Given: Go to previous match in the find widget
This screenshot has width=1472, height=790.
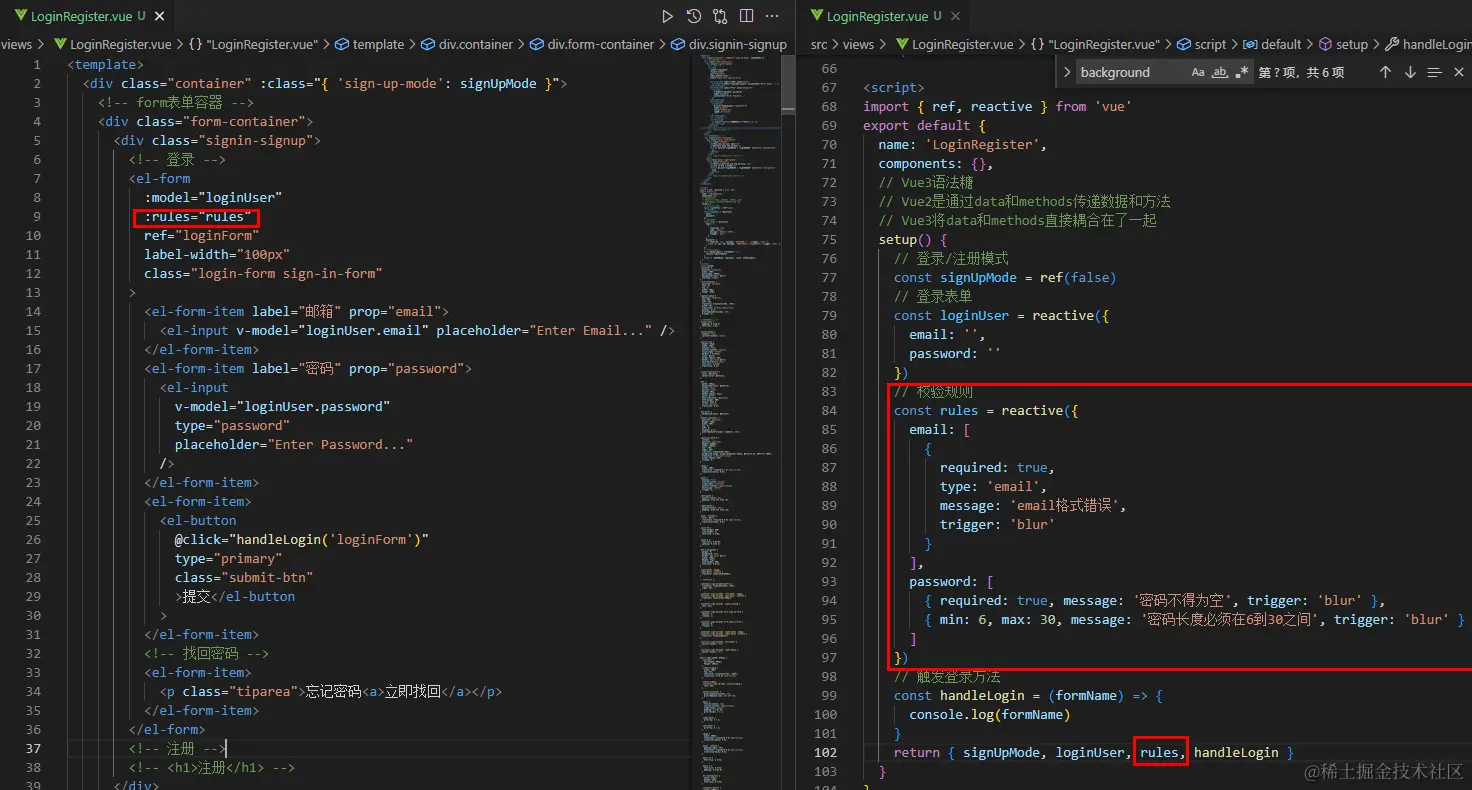Looking at the screenshot, I should point(1385,72).
